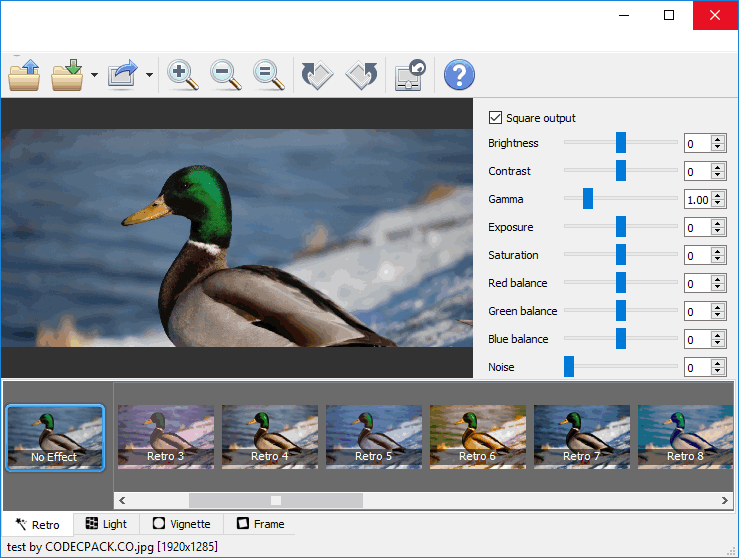
Task: Switch to the Light tab
Action: tap(106, 524)
